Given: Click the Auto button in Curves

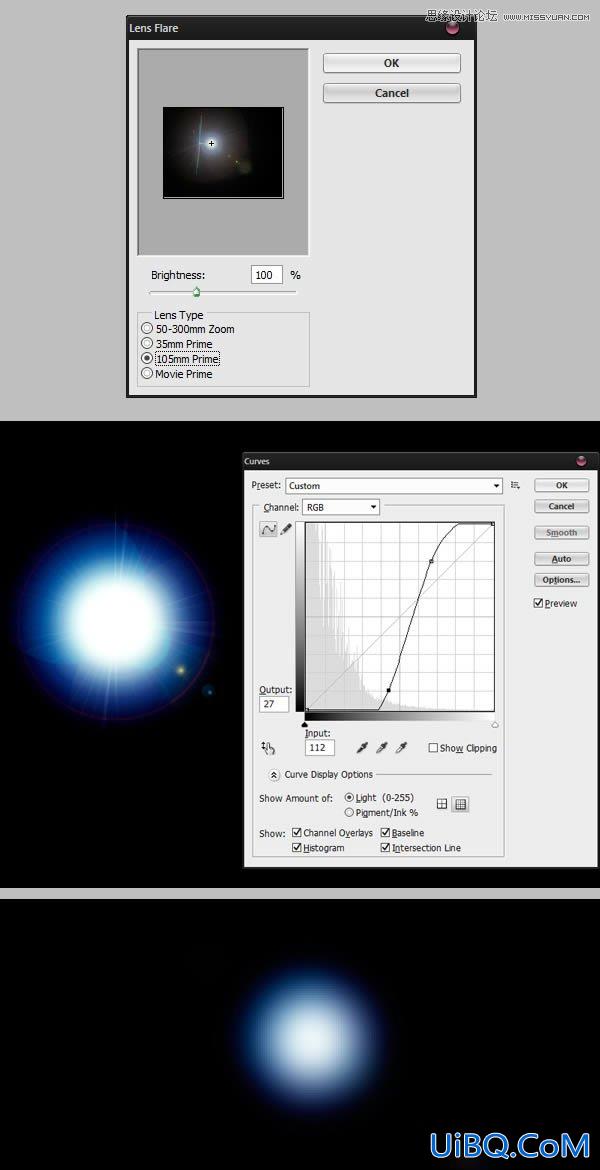Looking at the screenshot, I should click(562, 559).
